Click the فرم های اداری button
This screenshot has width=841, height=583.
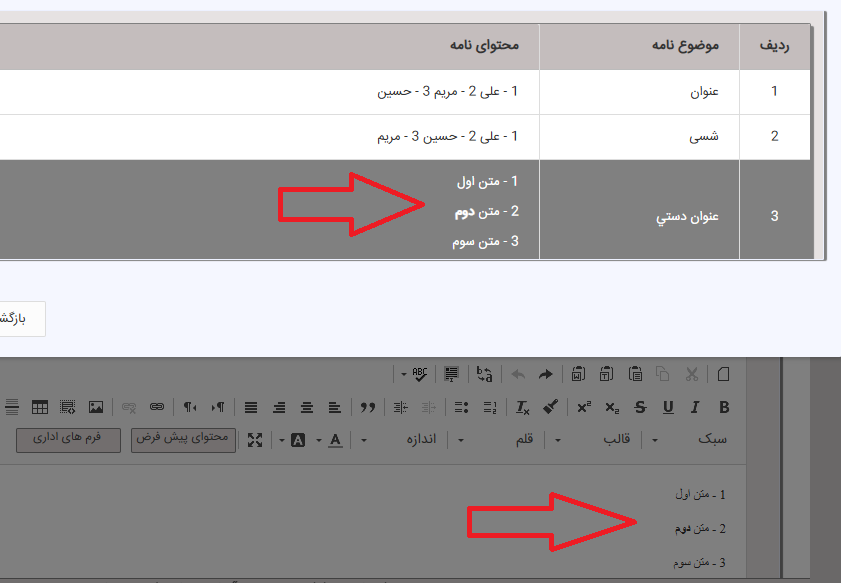point(68,440)
